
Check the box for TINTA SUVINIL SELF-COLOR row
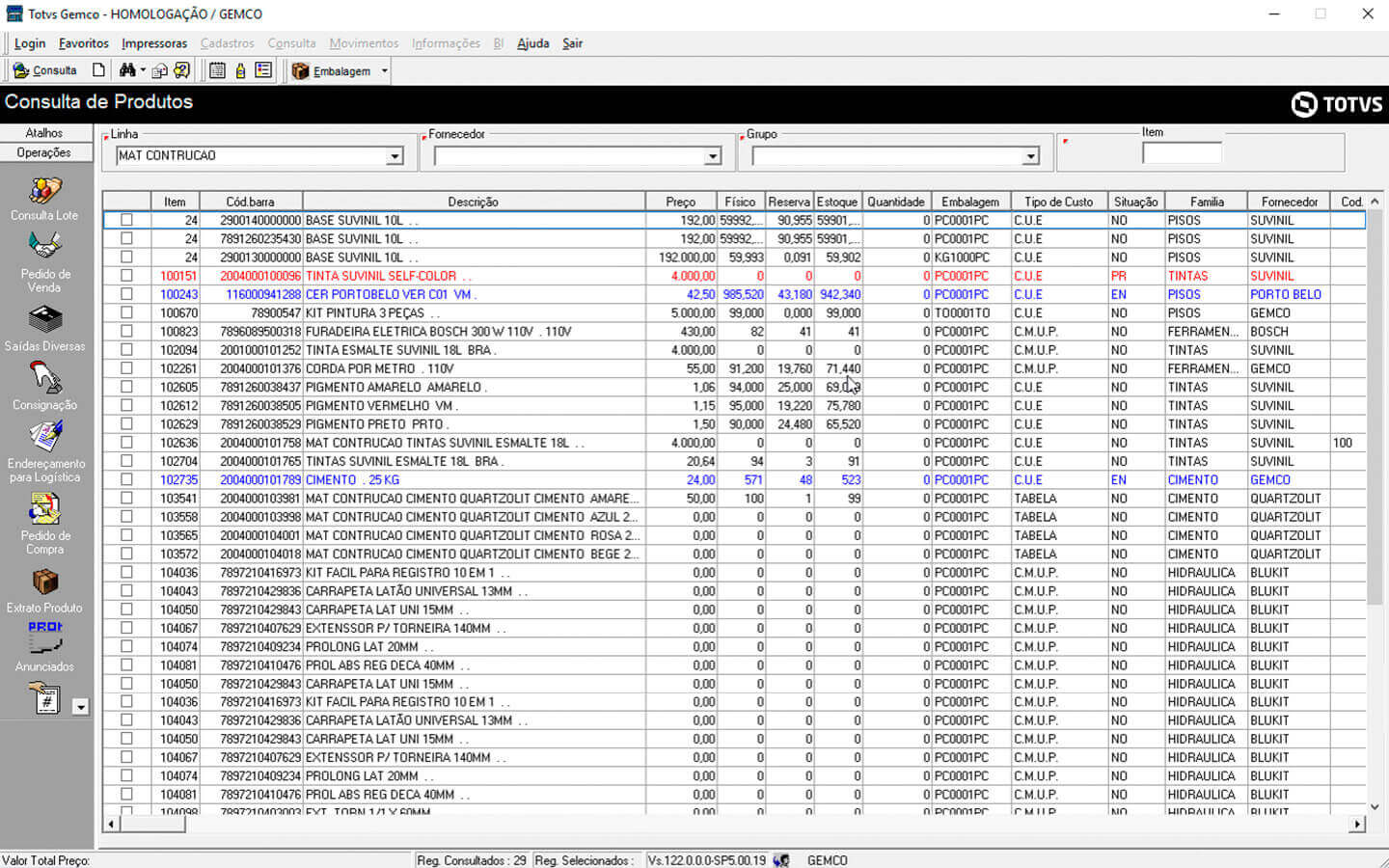[126, 276]
